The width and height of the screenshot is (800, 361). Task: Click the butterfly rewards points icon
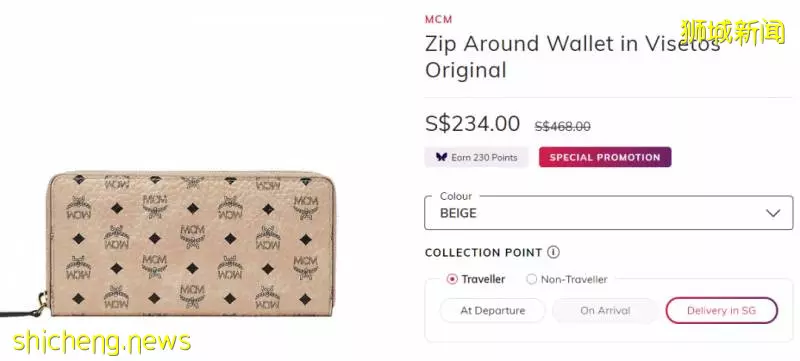click(x=441, y=157)
